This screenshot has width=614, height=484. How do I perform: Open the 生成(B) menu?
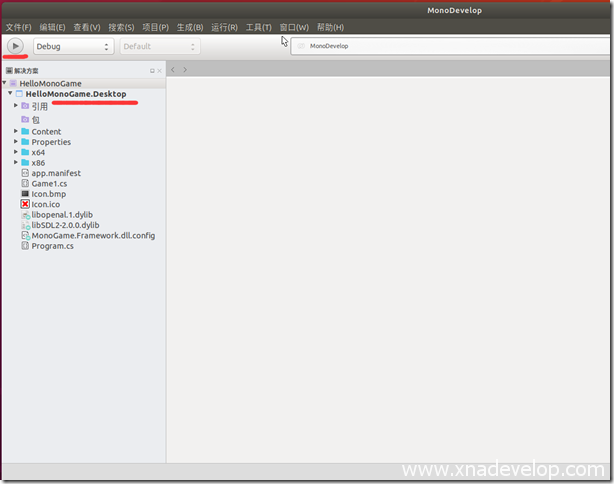tap(189, 27)
